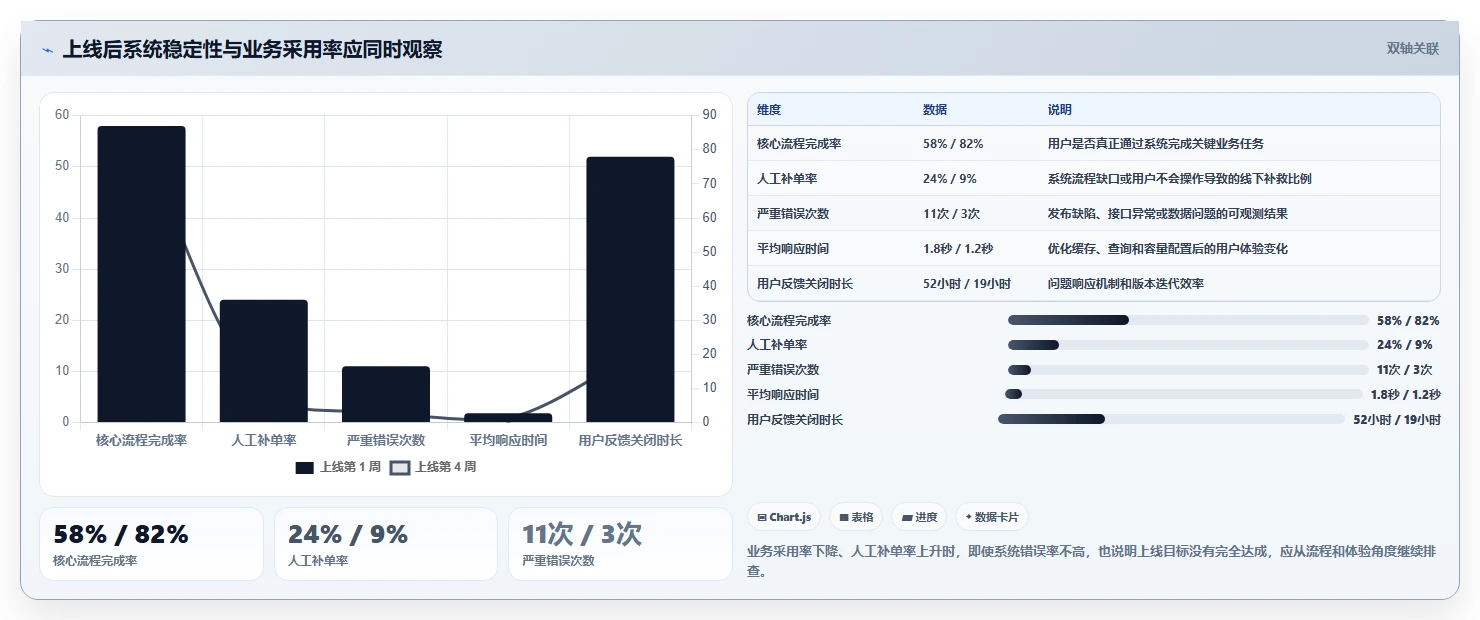Click the 数据 table column header

click(935, 110)
